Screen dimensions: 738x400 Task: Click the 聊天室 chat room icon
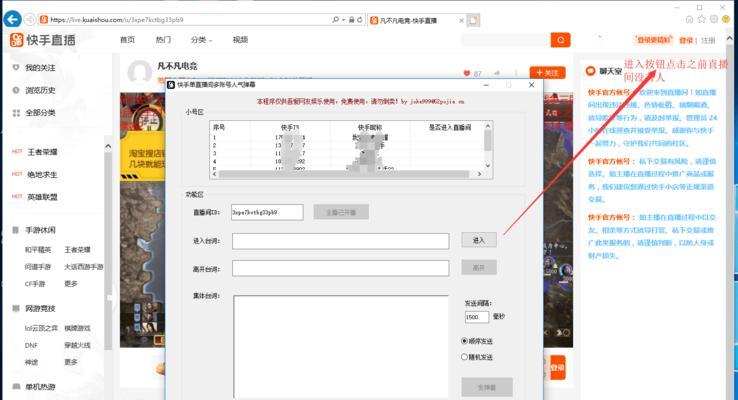click(590, 71)
